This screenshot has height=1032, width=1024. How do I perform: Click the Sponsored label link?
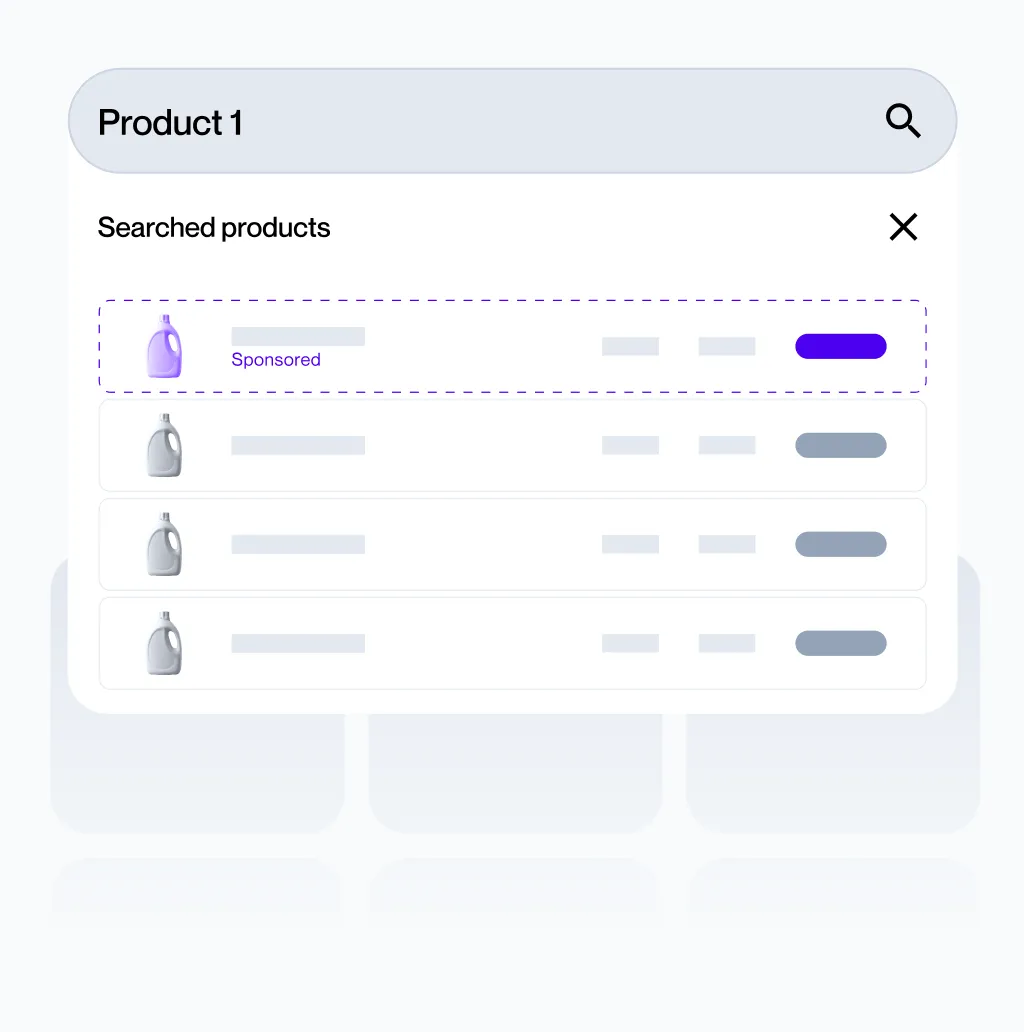[276, 360]
